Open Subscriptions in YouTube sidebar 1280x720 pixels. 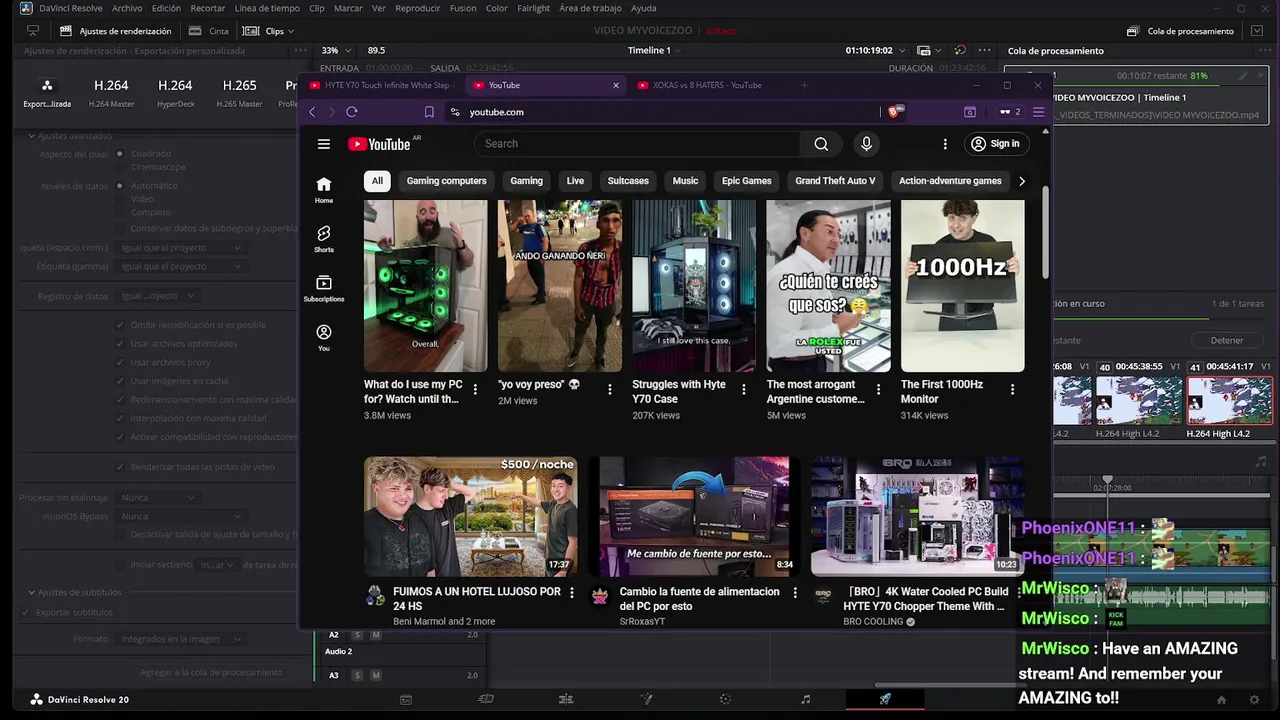(323, 288)
